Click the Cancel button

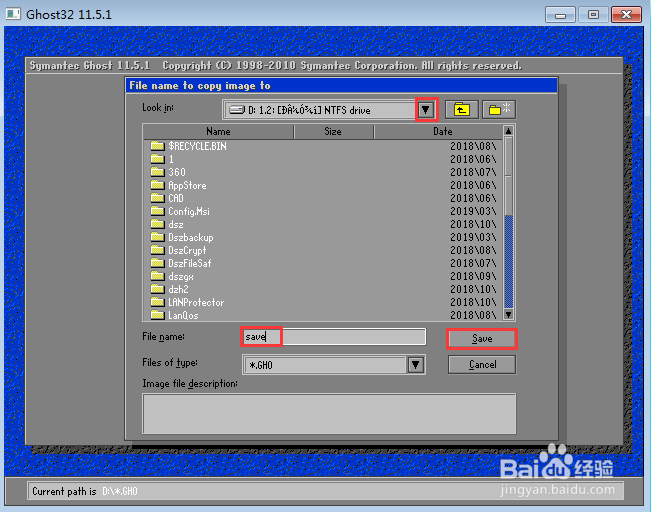click(x=482, y=365)
